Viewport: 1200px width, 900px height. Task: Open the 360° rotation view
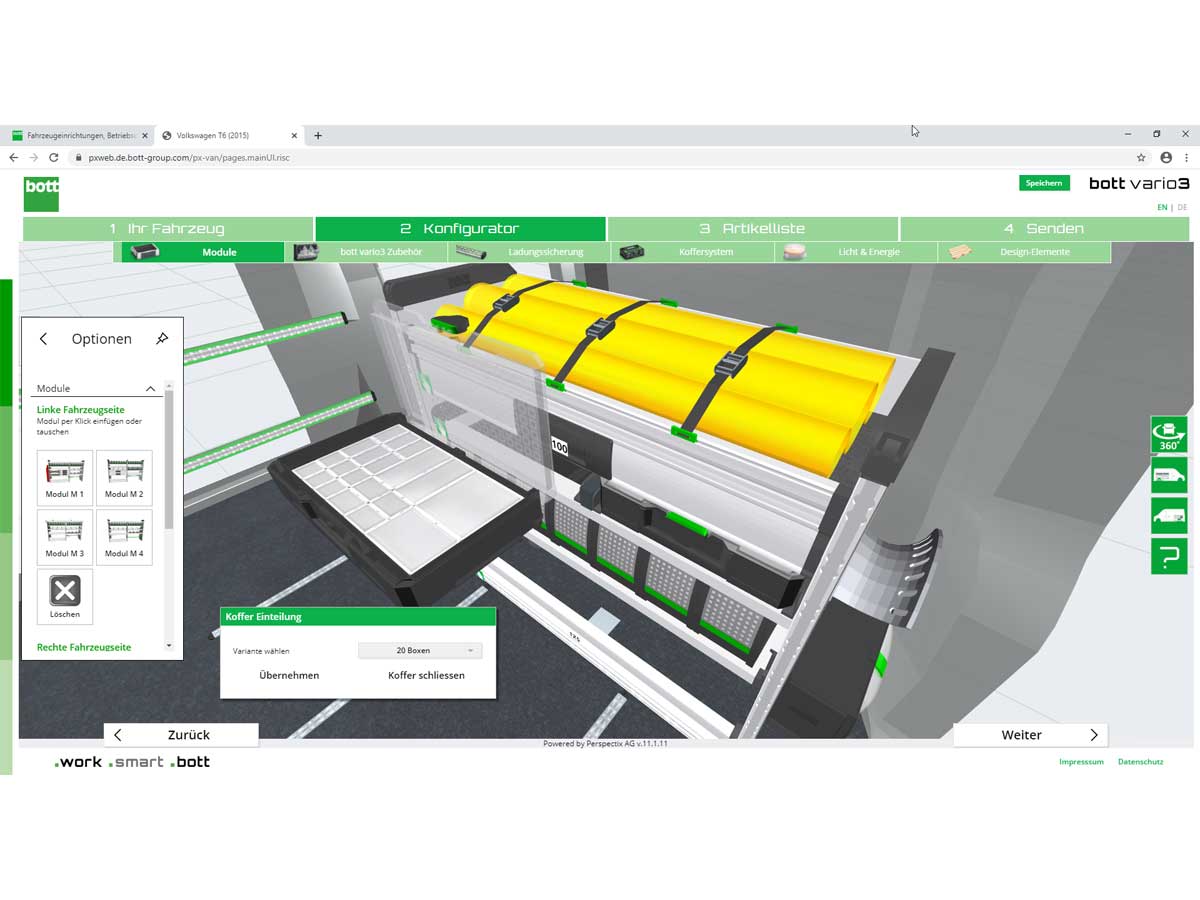pyautogui.click(x=1169, y=434)
